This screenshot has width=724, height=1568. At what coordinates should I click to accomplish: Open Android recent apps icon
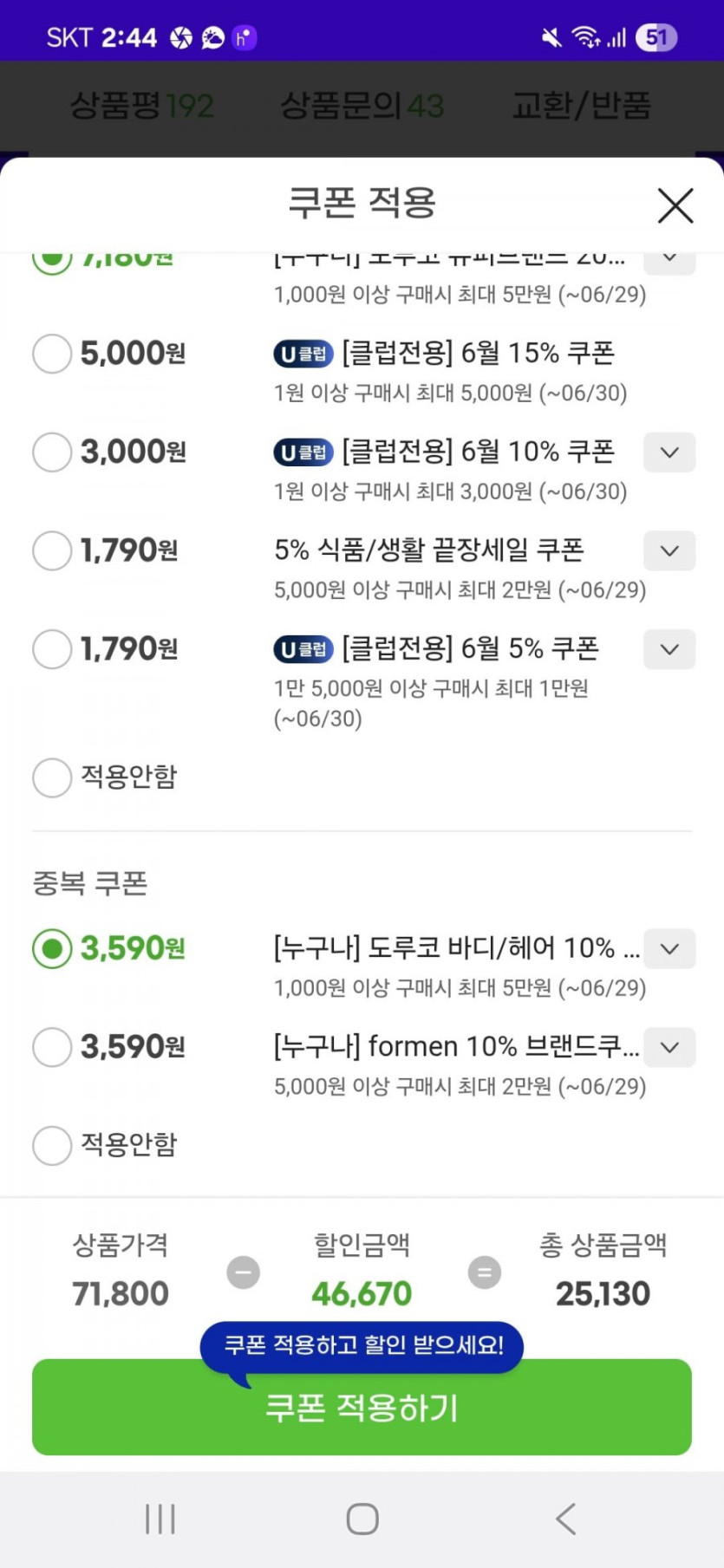point(160,1519)
